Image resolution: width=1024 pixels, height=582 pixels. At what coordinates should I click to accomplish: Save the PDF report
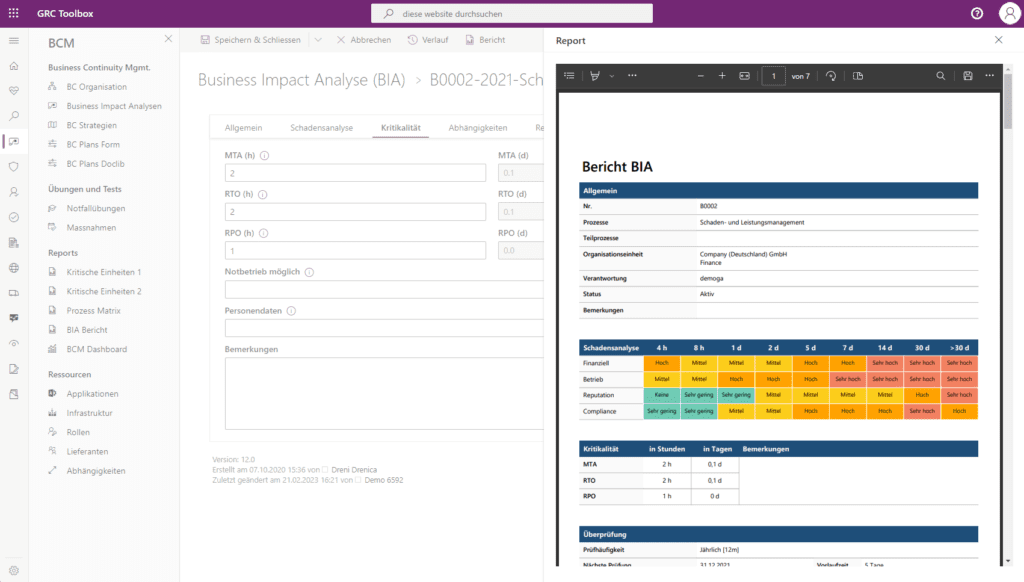tap(968, 76)
